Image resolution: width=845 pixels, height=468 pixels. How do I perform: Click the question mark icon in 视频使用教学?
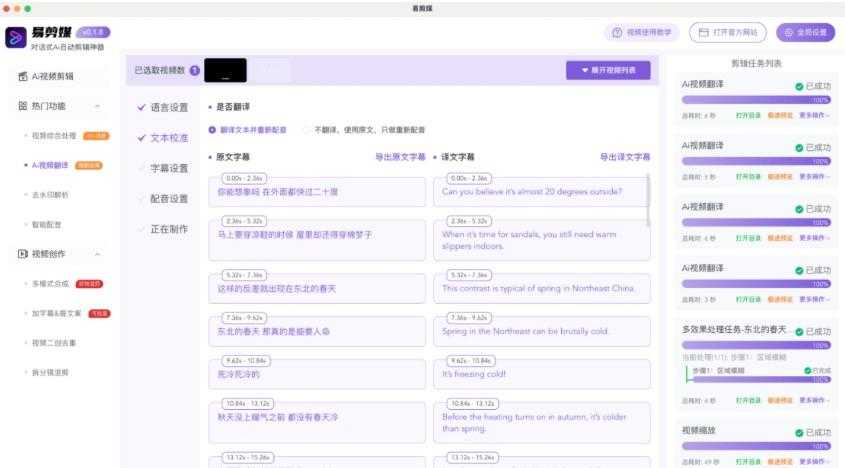(617, 33)
